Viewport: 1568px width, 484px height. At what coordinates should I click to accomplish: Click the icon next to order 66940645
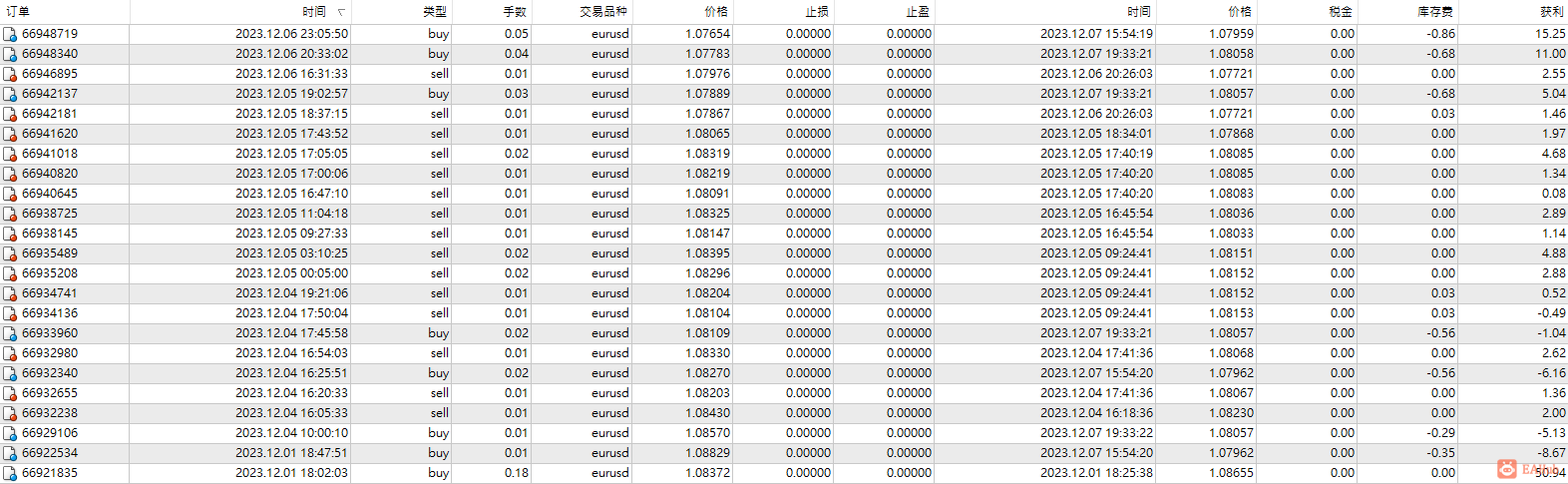(10, 194)
